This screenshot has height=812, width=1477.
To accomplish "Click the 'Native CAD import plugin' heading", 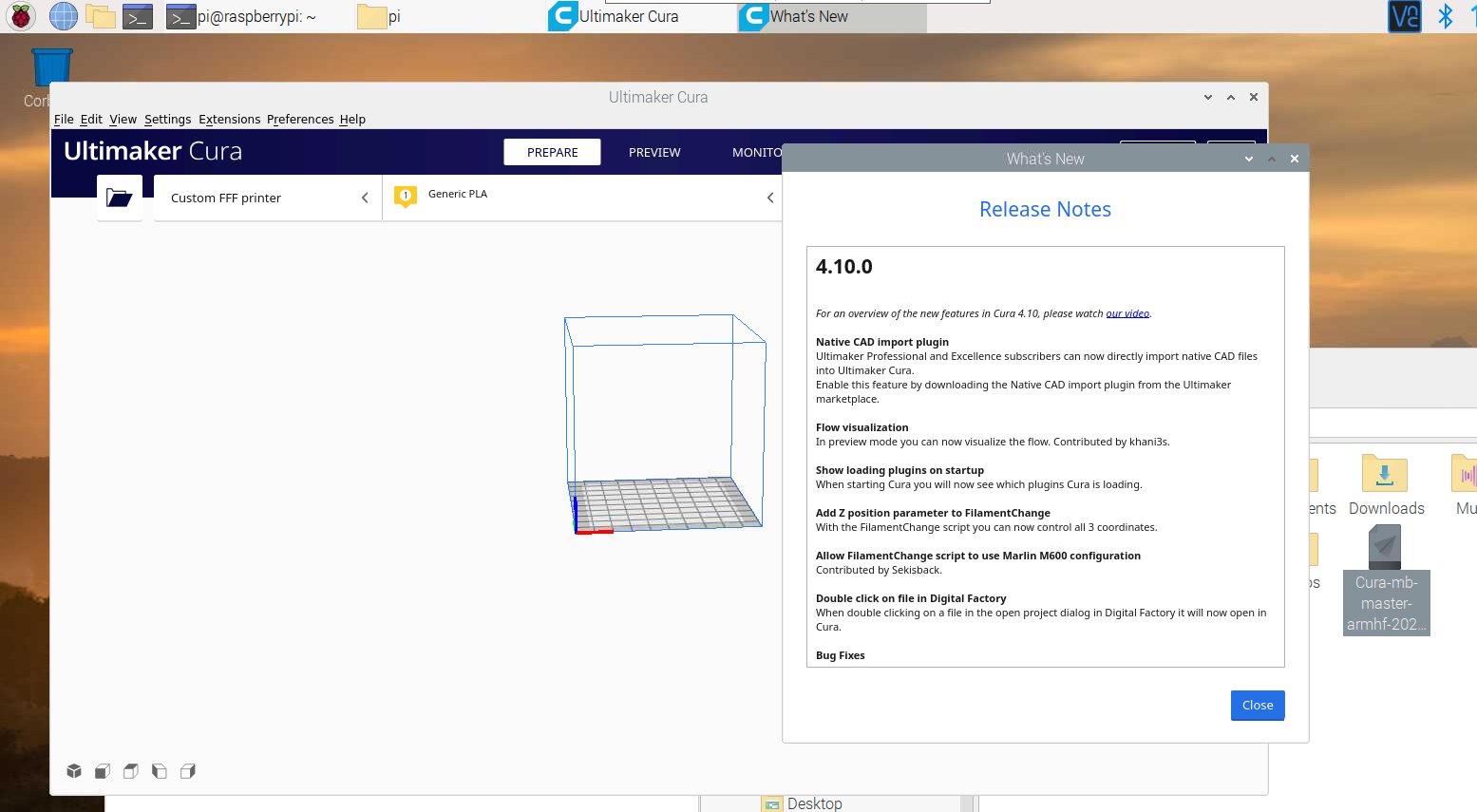I will coord(882,342).
